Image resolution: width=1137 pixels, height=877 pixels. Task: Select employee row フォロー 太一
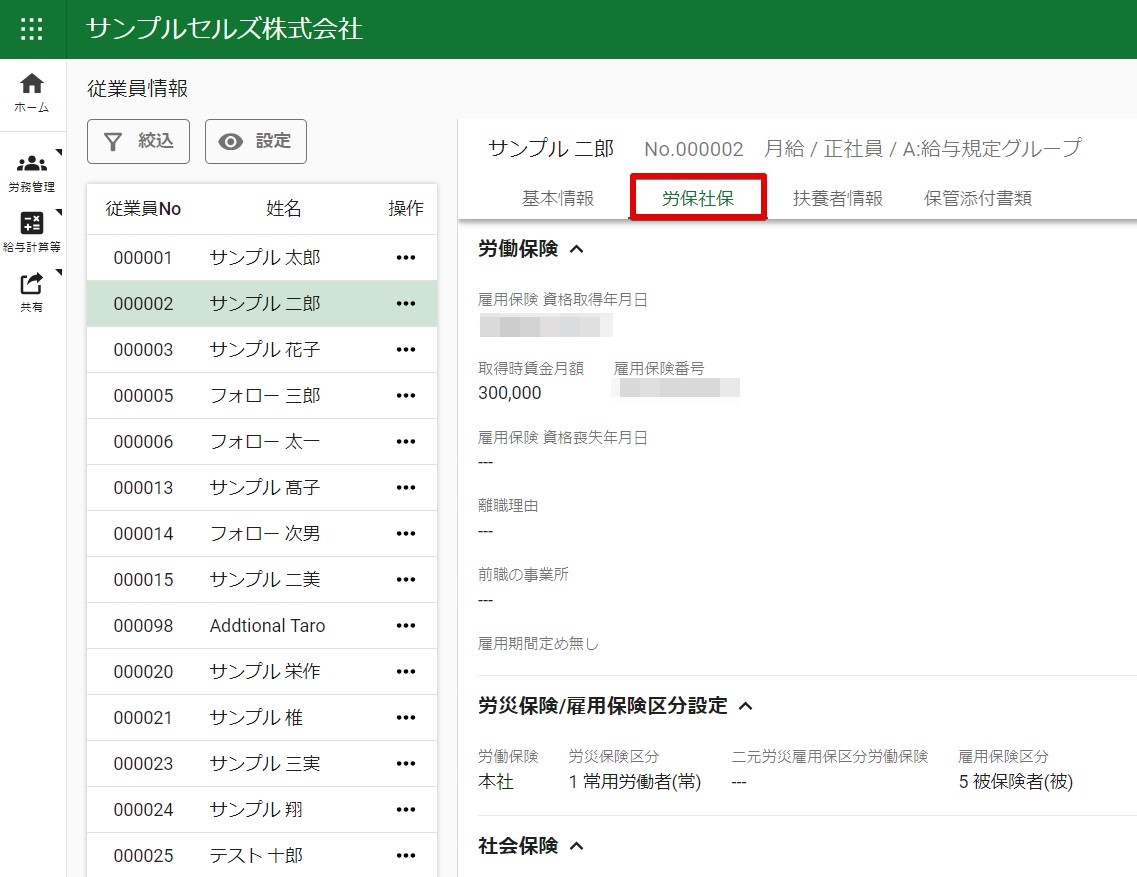(x=262, y=442)
